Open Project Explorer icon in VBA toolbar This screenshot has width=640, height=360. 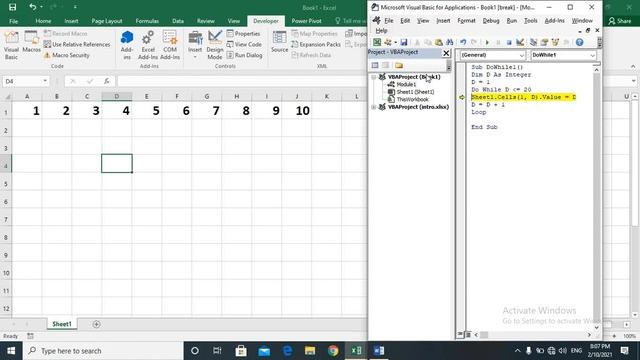point(533,42)
